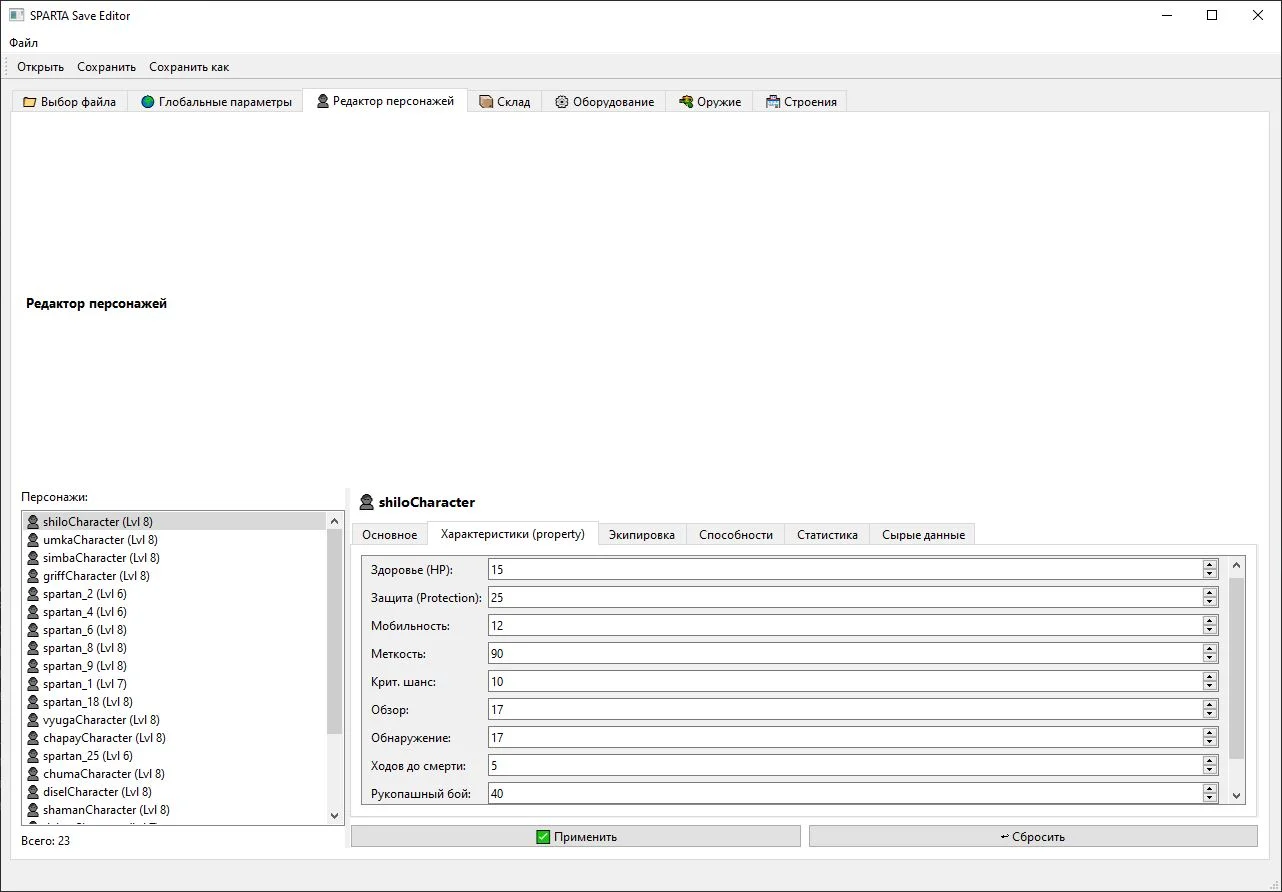The image size is (1282, 892).
Task: Select spartan_1 (Lvl 7) in the list
Action: 174,683
